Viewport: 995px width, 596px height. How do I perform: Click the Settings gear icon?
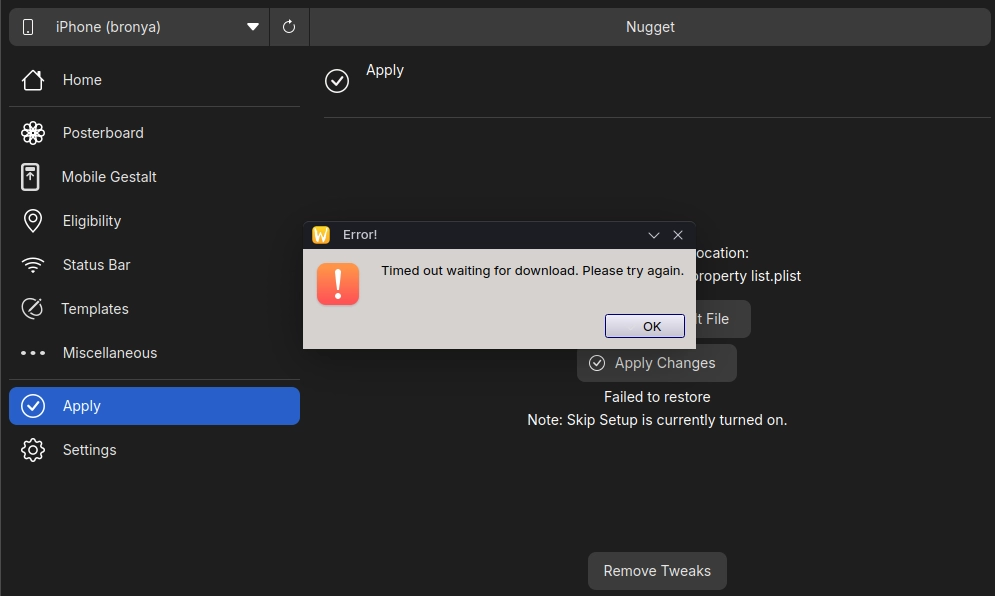click(32, 450)
